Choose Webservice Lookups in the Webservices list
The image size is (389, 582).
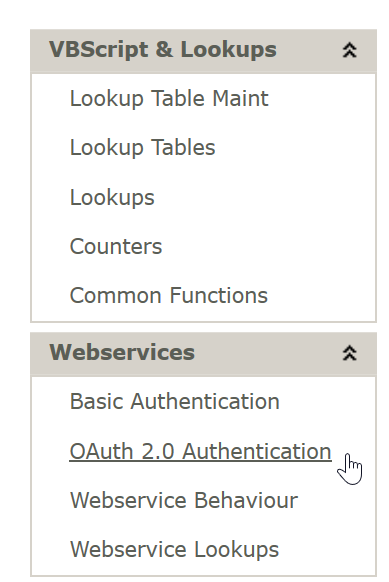click(x=174, y=550)
